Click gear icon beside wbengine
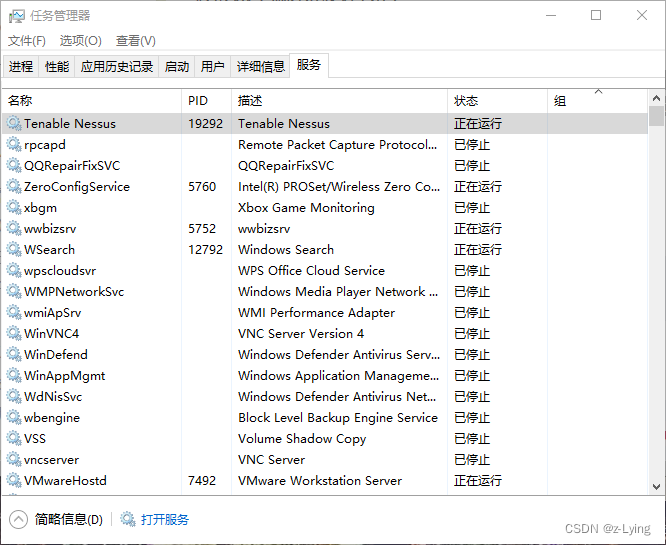 click(14, 418)
